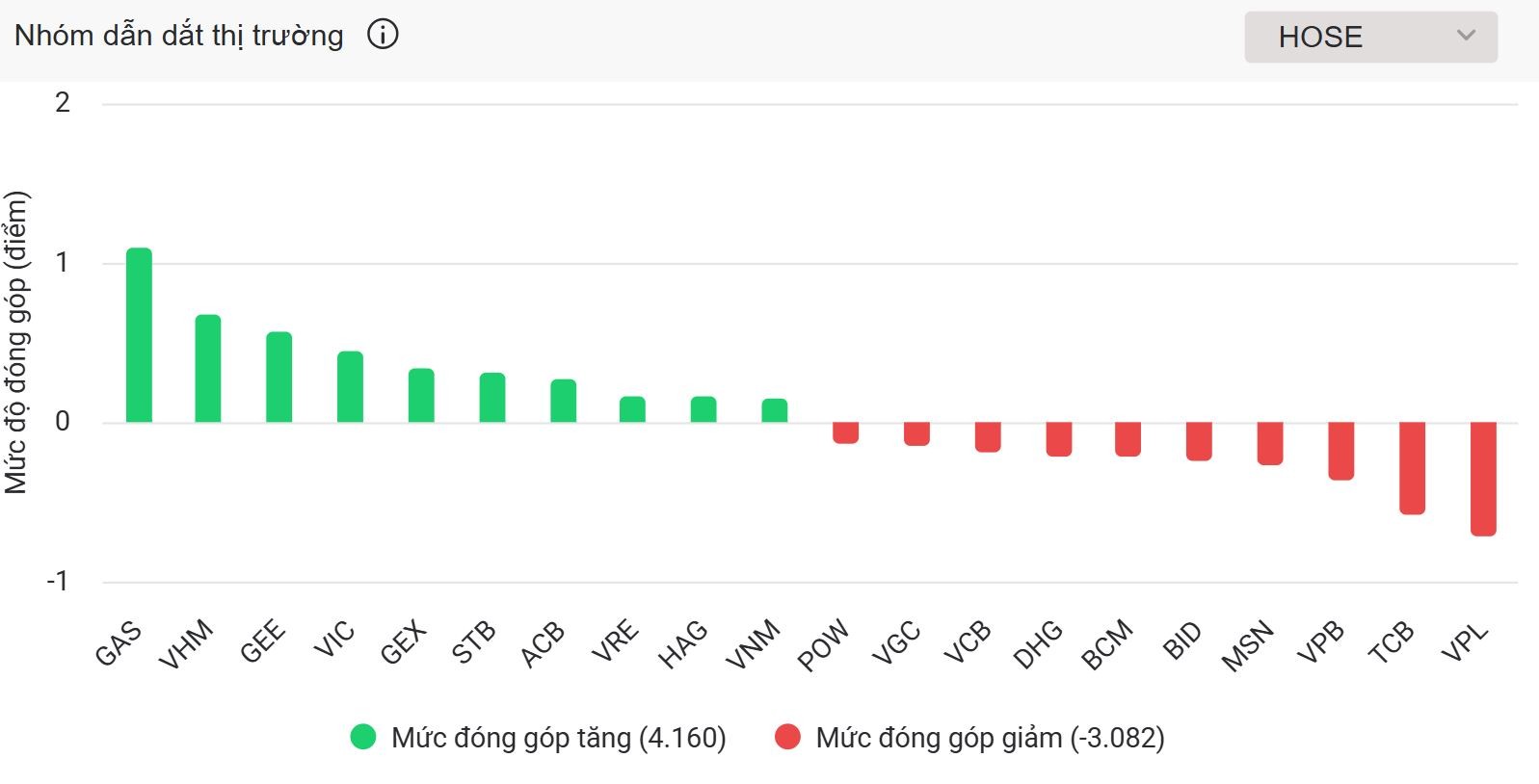
Task: Click the ACB x-axis label
Action: coord(542,644)
